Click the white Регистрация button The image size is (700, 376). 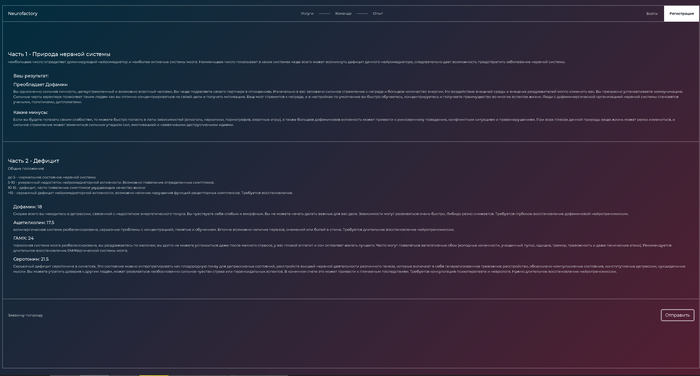[x=681, y=13]
